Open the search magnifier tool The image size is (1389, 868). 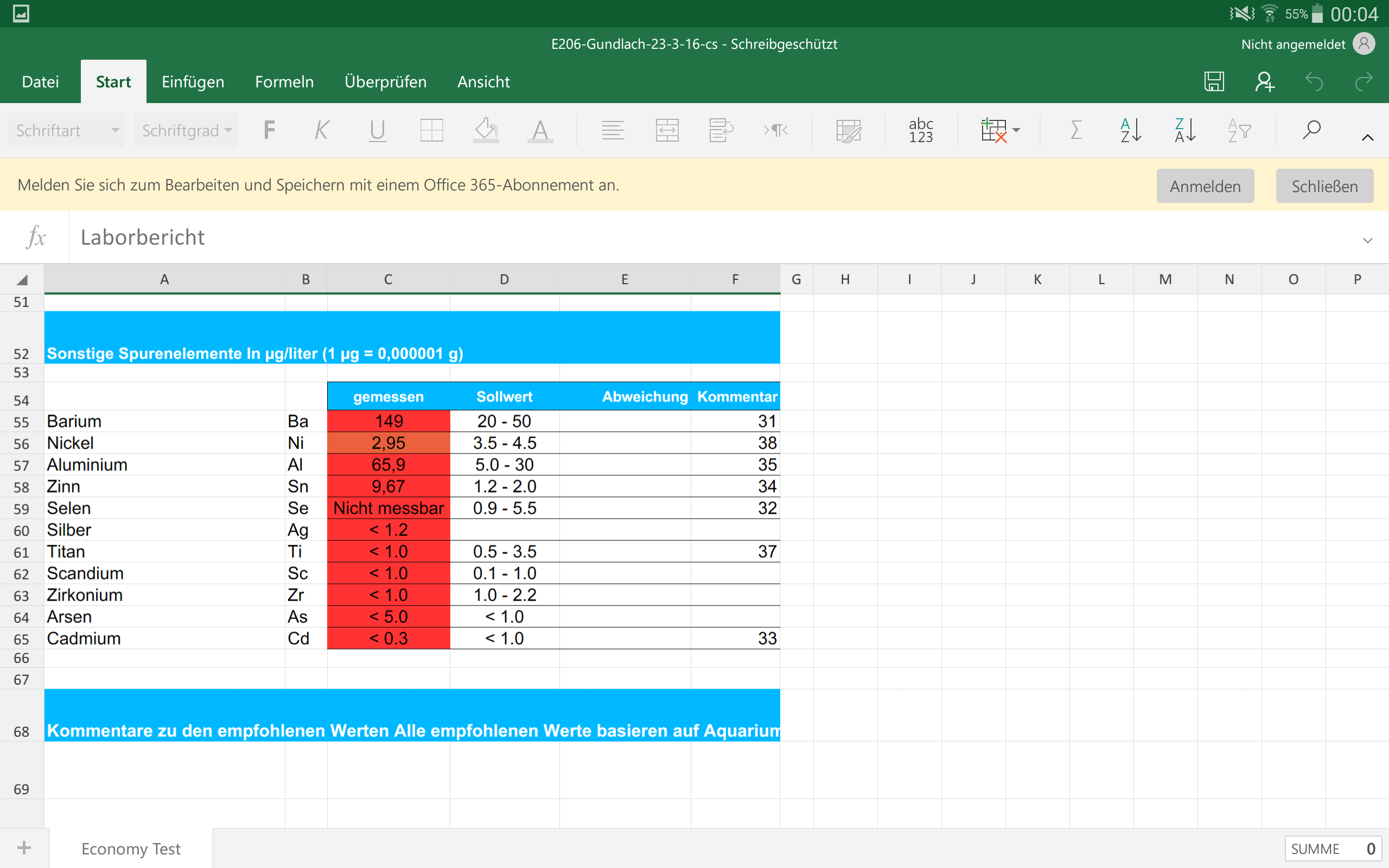click(1311, 130)
